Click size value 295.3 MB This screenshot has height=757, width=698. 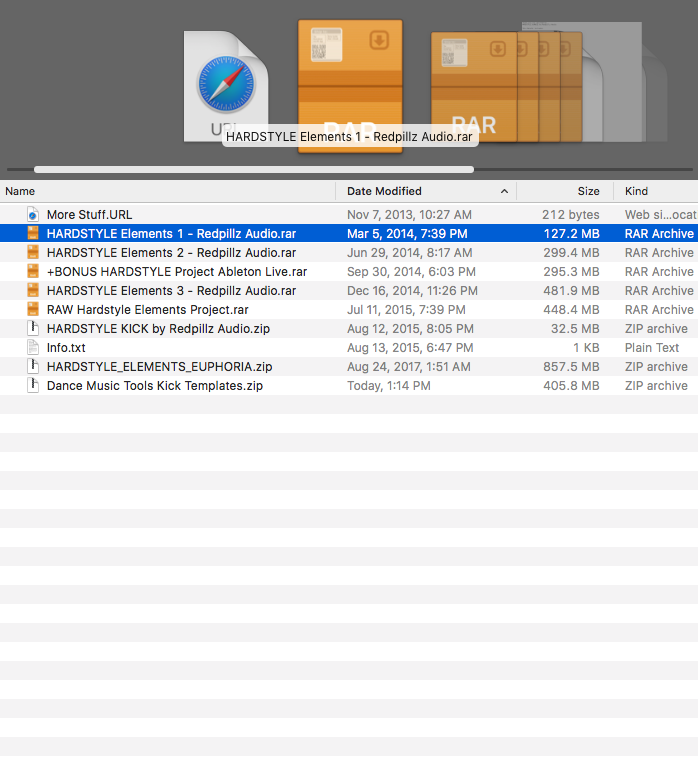coord(572,272)
